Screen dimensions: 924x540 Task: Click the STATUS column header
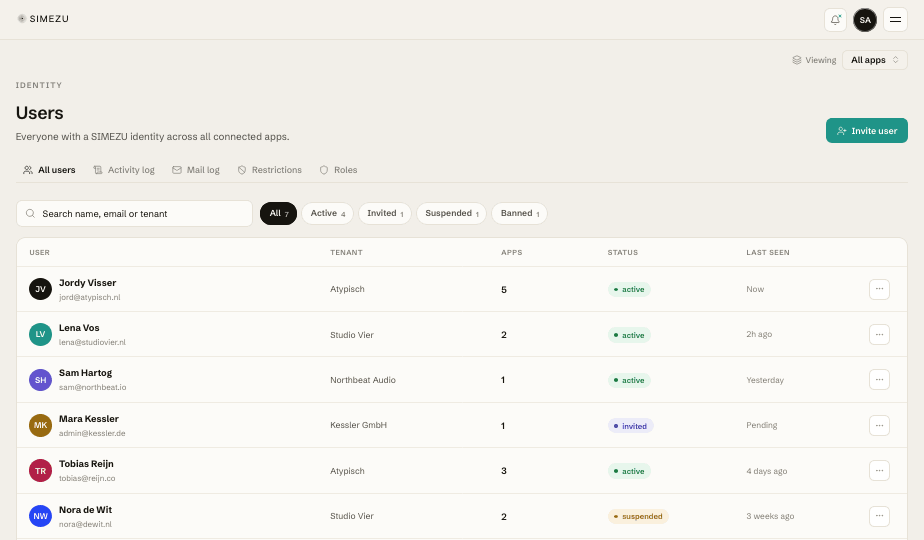[x=622, y=252]
